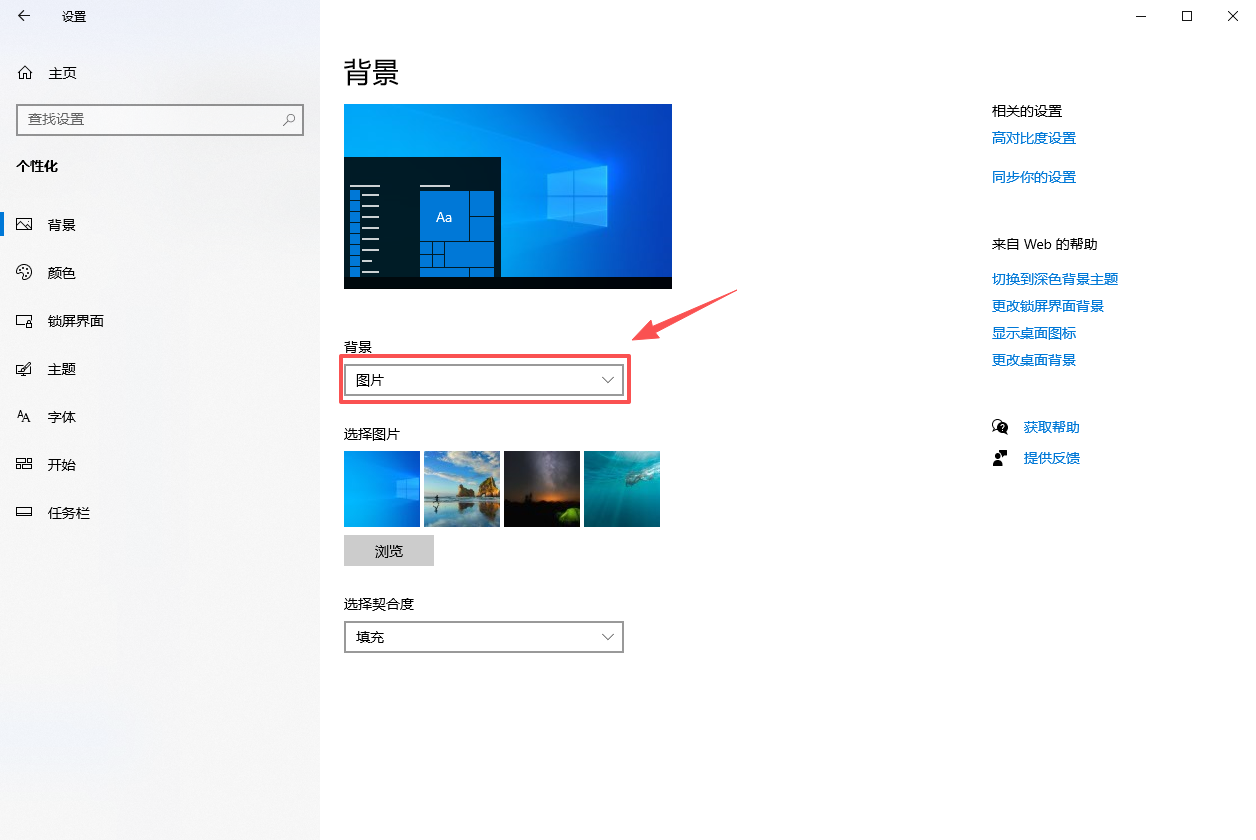Select the 主题 brush icon
The width and height of the screenshot is (1256, 840).
click(x=25, y=369)
